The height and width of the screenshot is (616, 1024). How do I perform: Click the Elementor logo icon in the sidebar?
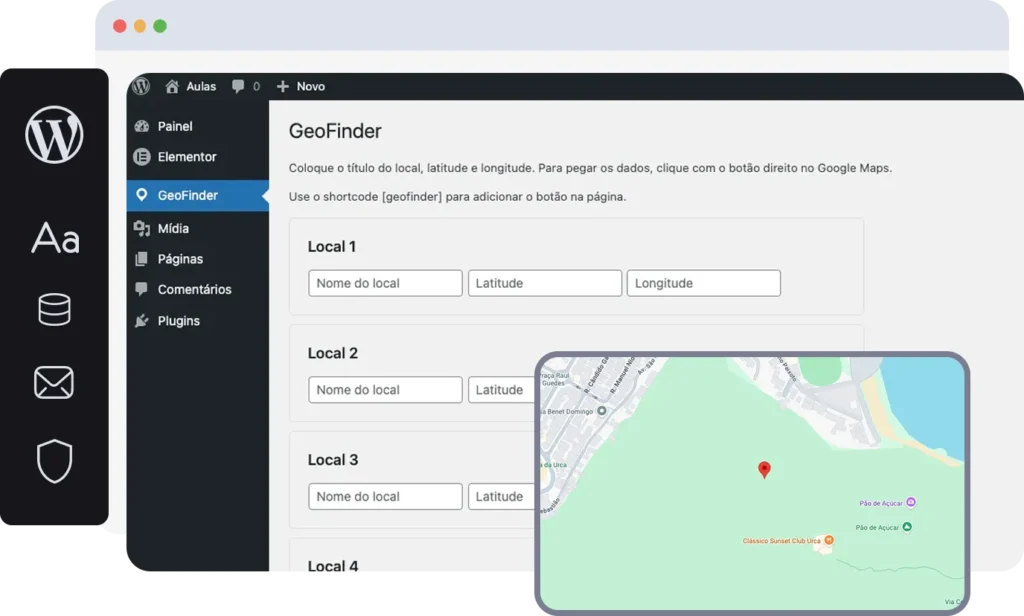(x=142, y=157)
